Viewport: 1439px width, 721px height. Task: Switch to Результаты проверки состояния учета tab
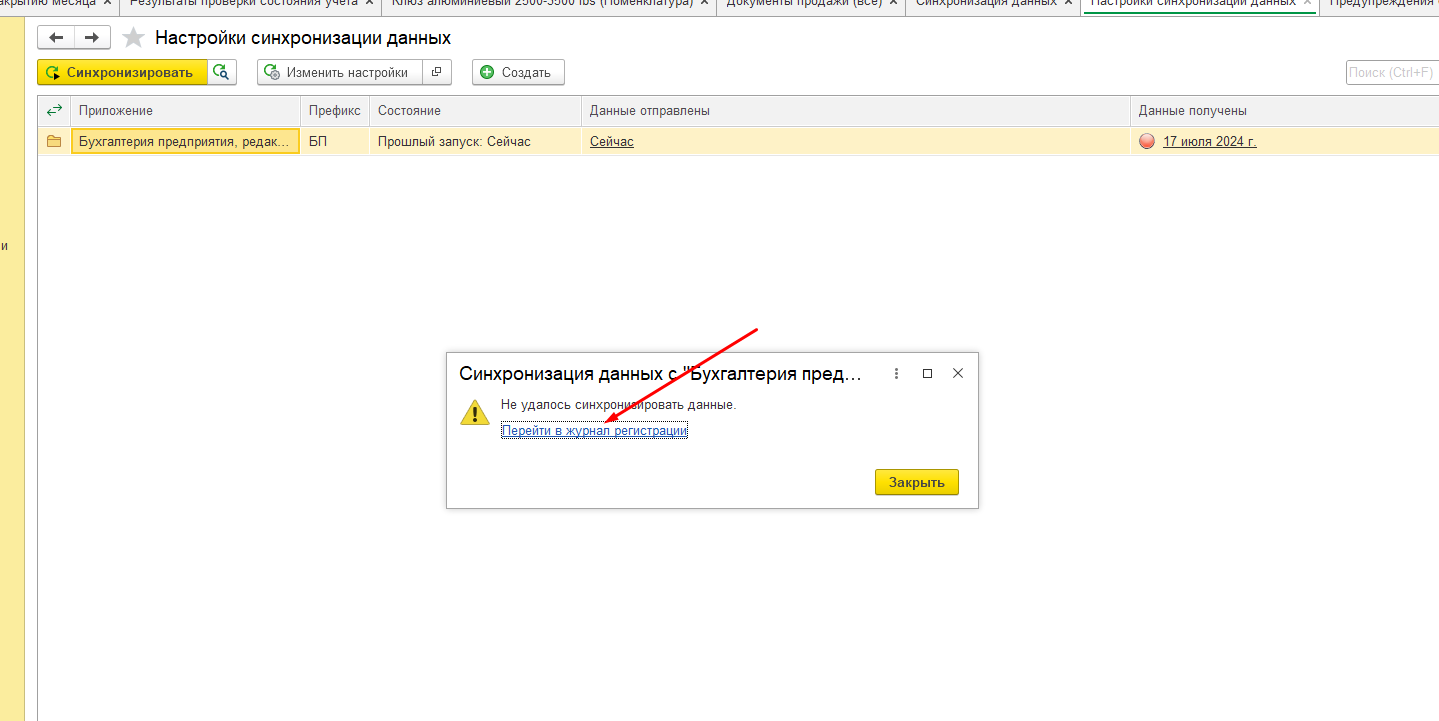coord(243,3)
